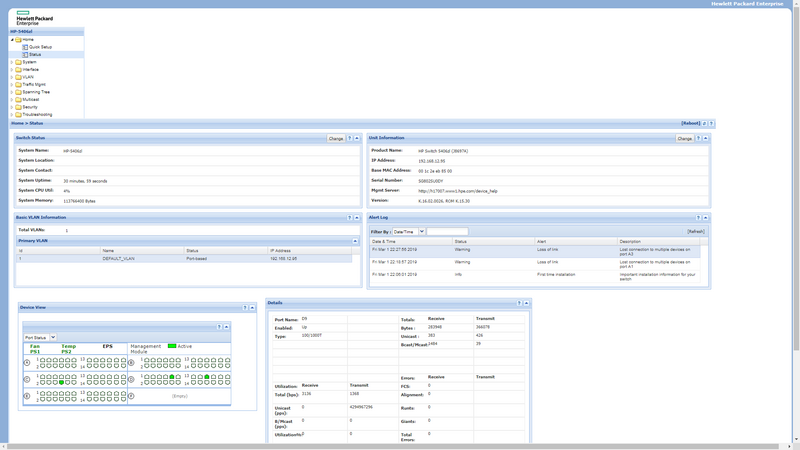Screen dimensions: 800x450
Task: Click Refresh in the Alert Log
Action: 696,232
